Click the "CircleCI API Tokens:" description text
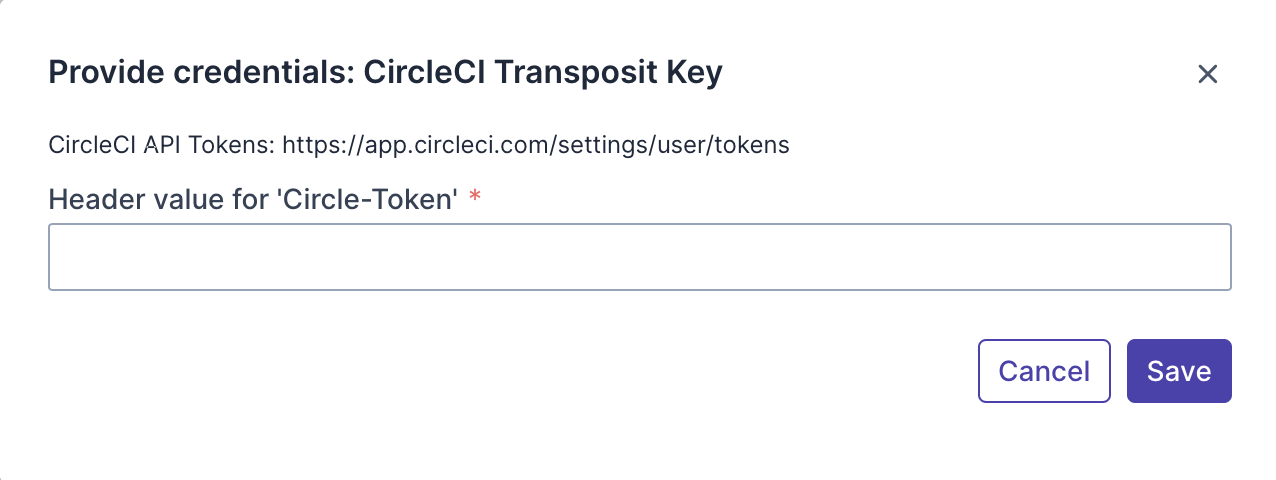Image resolution: width=1276 pixels, height=480 pixels. [162, 145]
